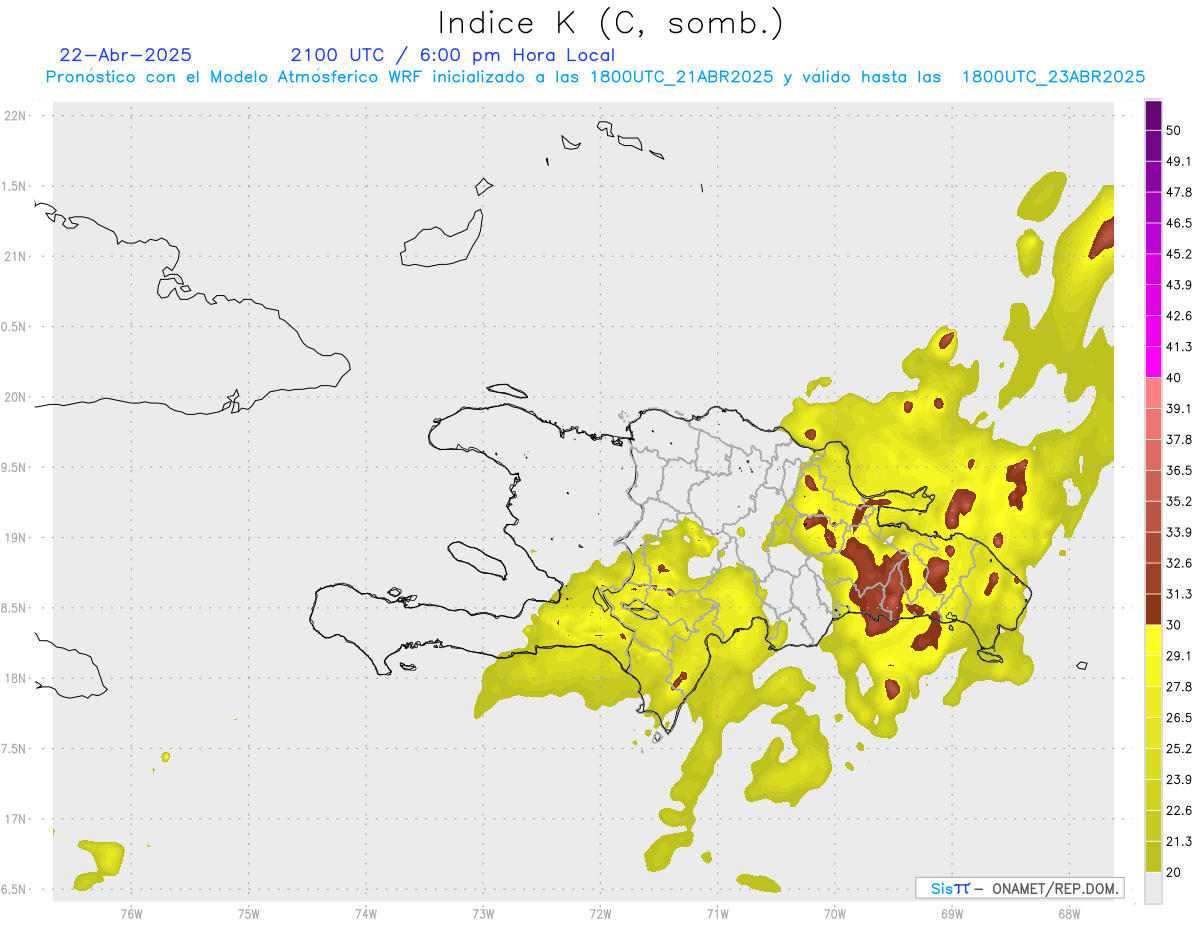Pick the bright yellow swatch between 29.1 and 30
The width and height of the screenshot is (1200, 927).
(x=1154, y=640)
